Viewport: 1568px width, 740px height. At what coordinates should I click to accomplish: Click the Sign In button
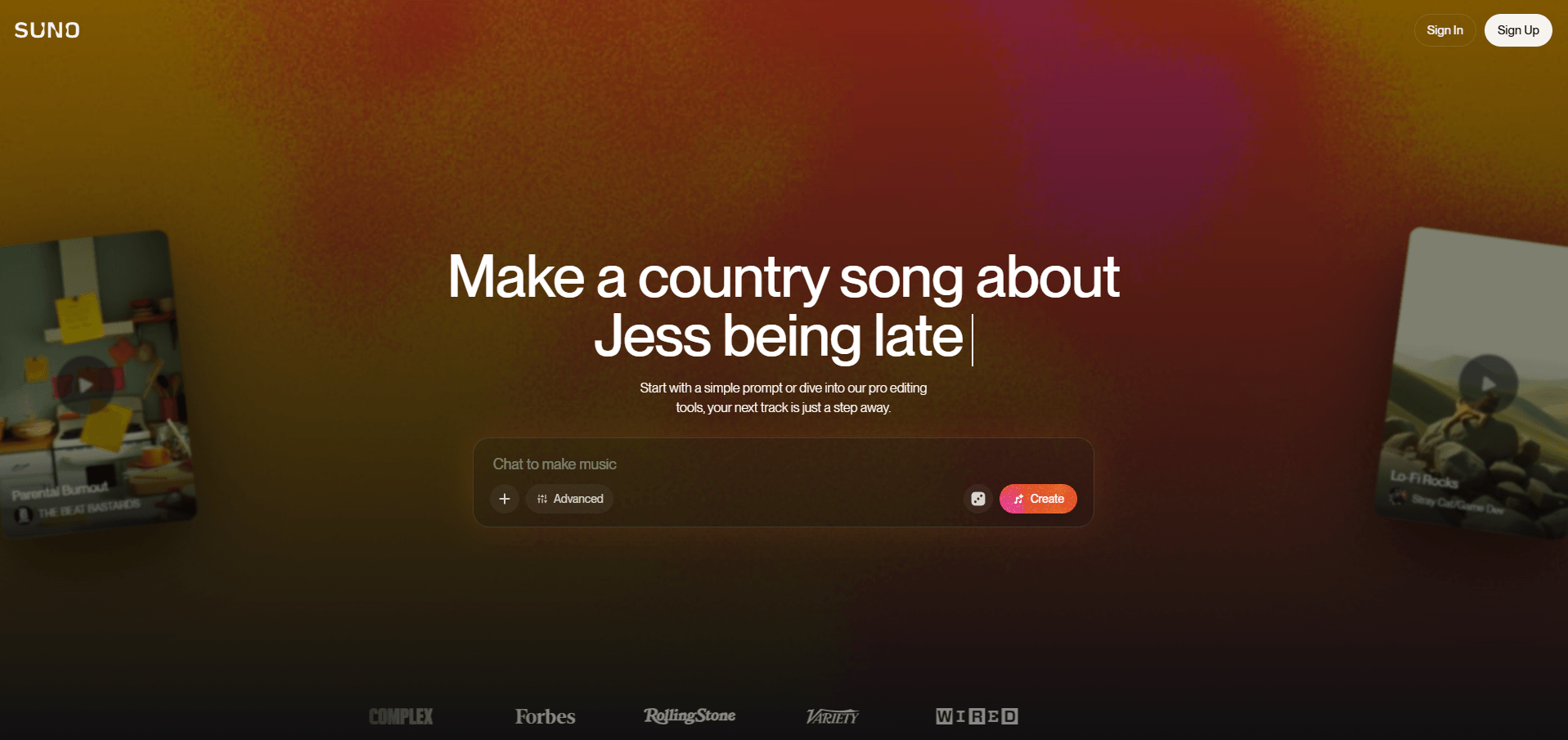click(1444, 30)
